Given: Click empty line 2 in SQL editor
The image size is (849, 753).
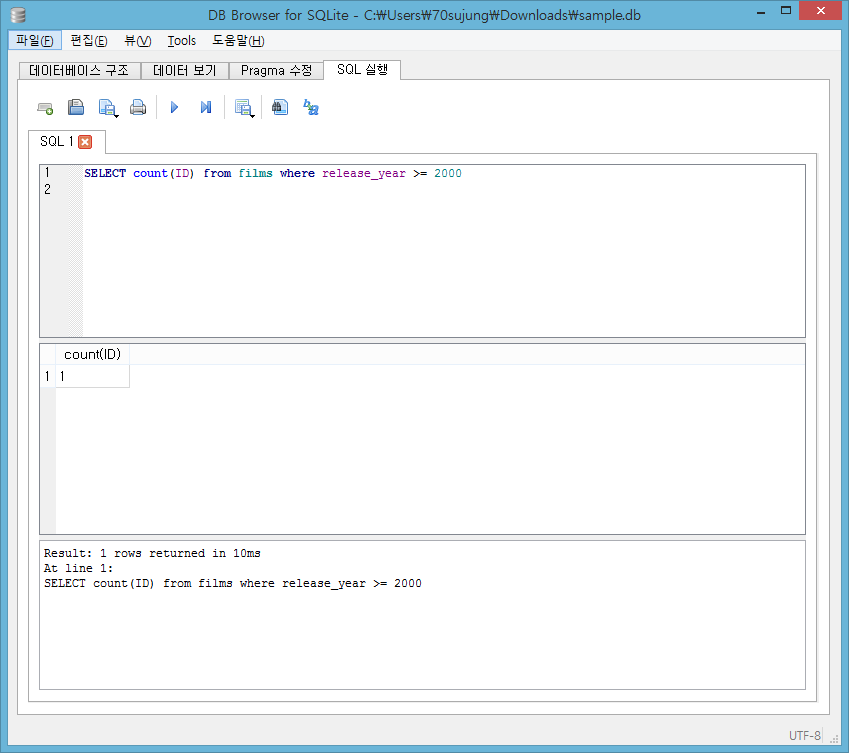Looking at the screenshot, I should 444,189.
